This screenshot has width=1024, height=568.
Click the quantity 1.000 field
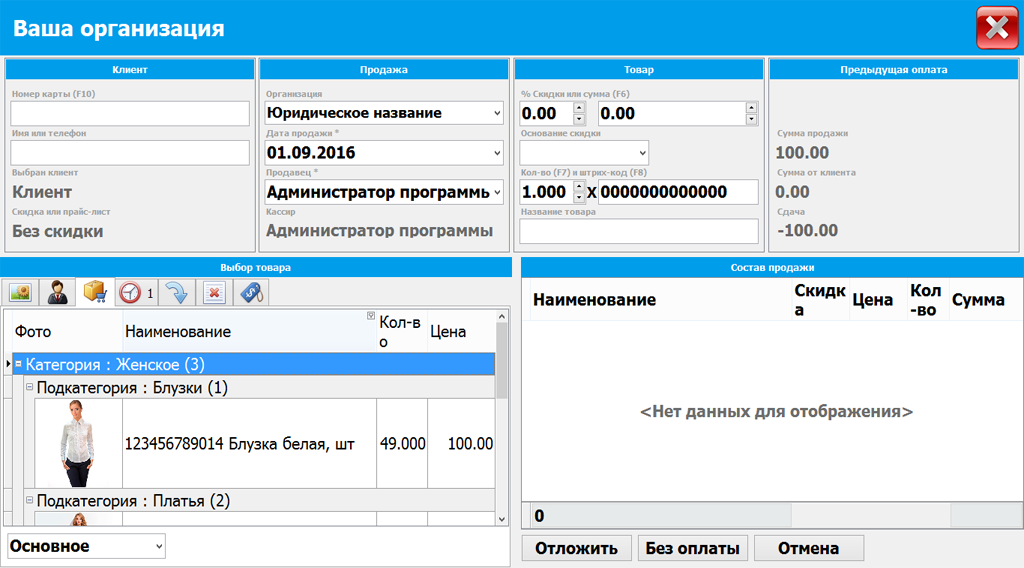click(547, 192)
